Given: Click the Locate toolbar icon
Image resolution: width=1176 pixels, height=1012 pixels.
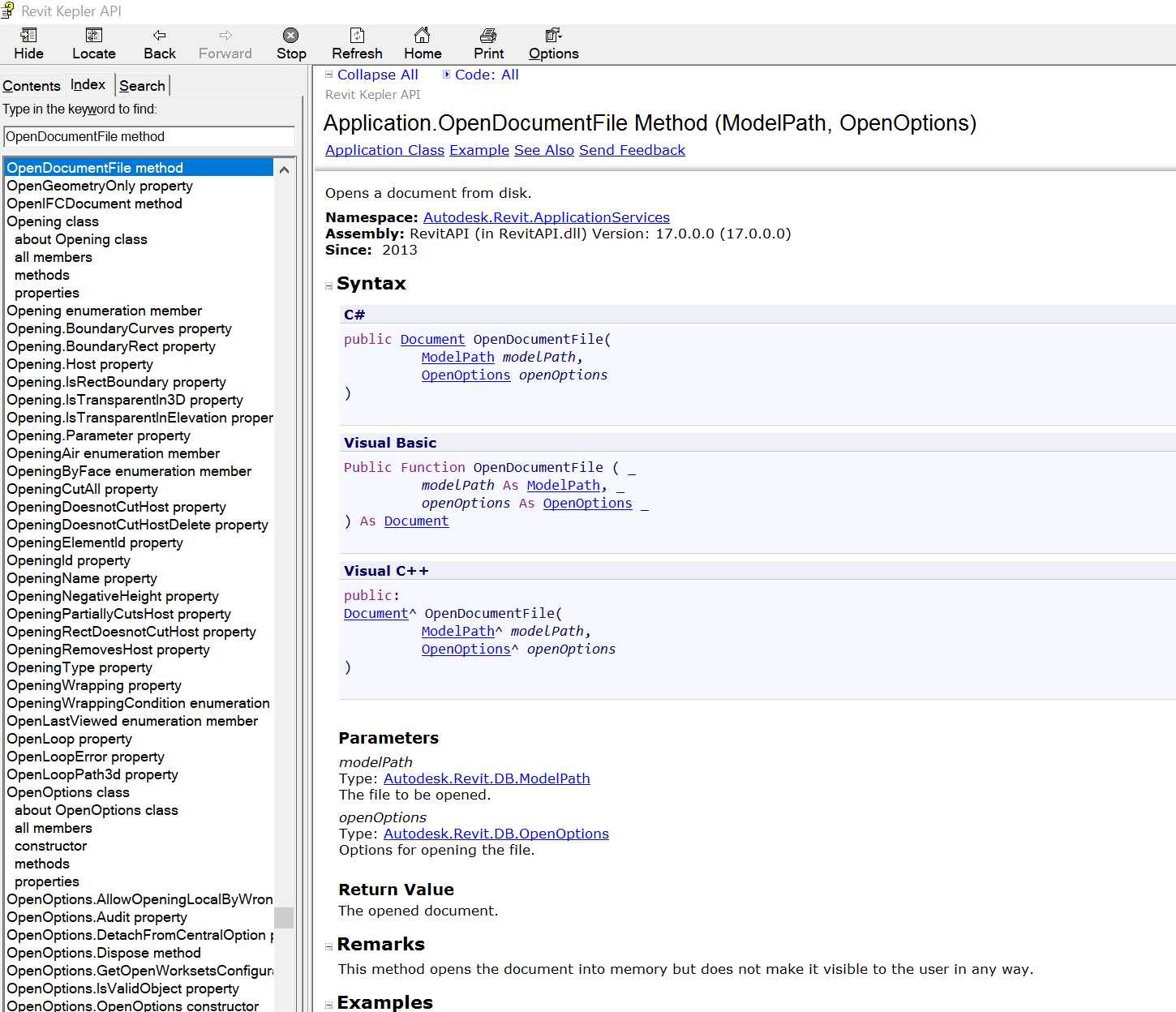Looking at the screenshot, I should pos(94,36).
